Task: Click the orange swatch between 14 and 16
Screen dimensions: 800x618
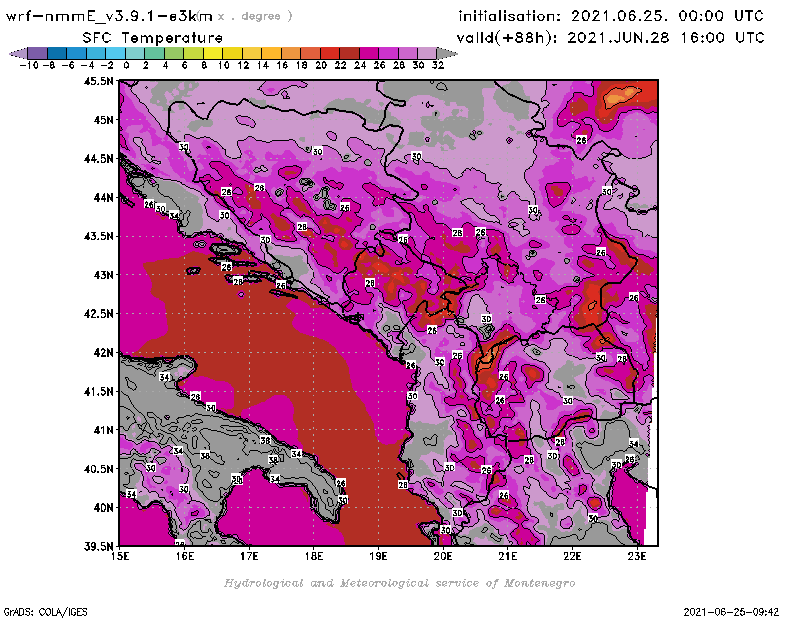Action: 272,53
